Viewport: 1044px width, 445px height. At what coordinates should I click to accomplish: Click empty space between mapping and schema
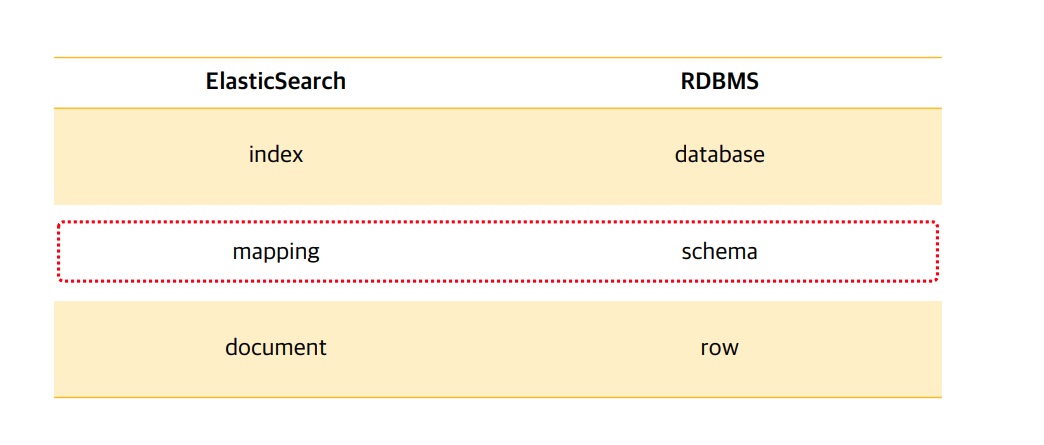[501, 252]
